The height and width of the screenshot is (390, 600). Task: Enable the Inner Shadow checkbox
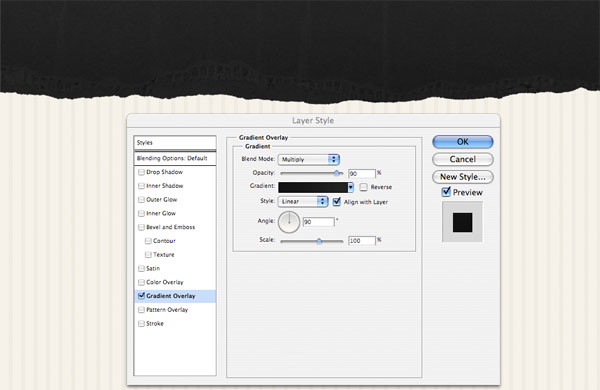click(141, 186)
